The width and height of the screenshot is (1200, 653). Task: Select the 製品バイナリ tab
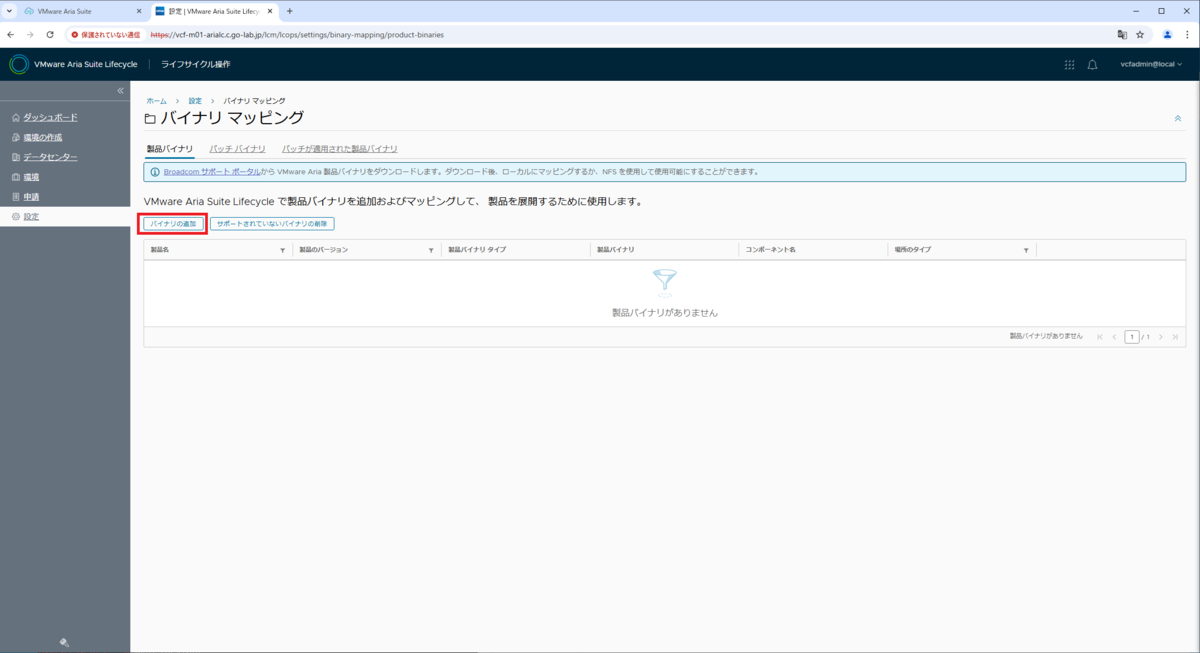170,149
